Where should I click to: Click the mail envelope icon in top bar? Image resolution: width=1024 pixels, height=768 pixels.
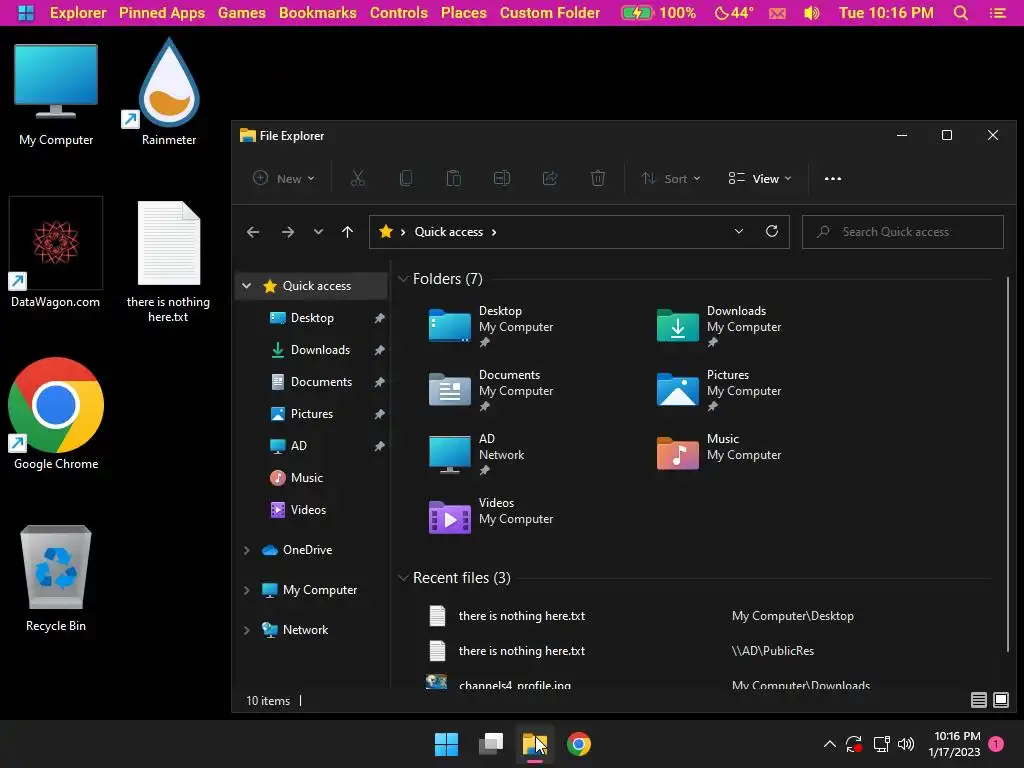pos(777,13)
